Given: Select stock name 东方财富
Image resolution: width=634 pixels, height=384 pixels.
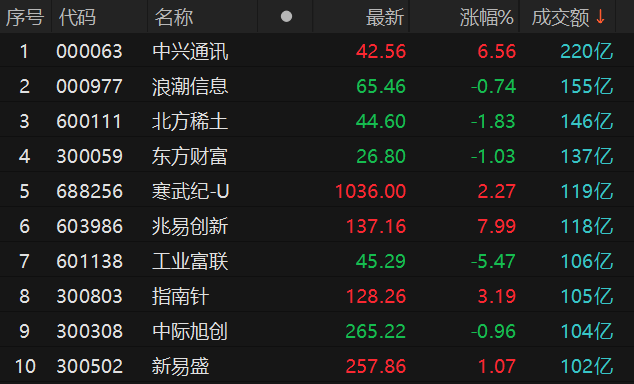Looking at the screenshot, I should (x=190, y=156).
